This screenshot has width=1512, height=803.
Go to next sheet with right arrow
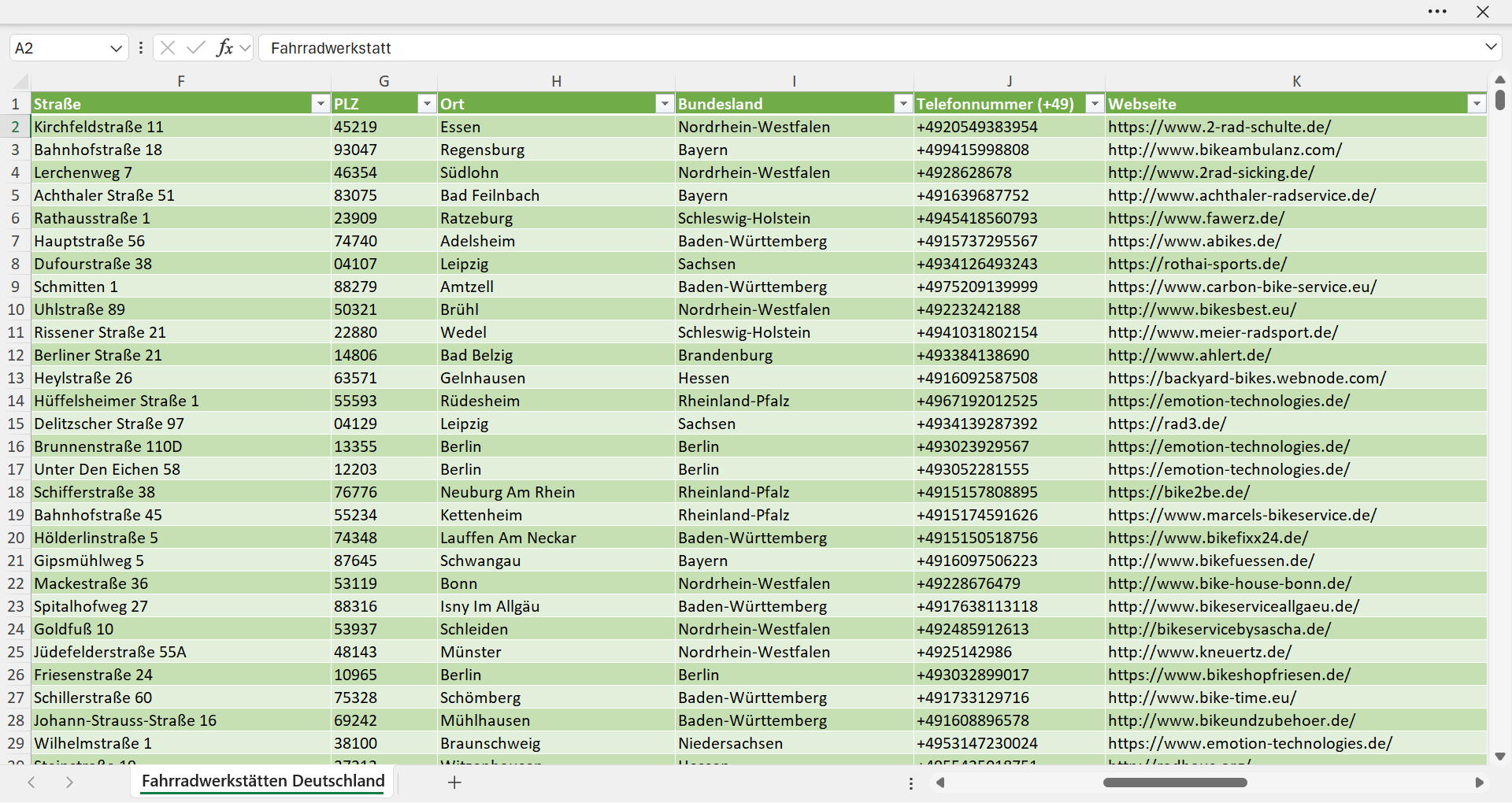pos(69,783)
